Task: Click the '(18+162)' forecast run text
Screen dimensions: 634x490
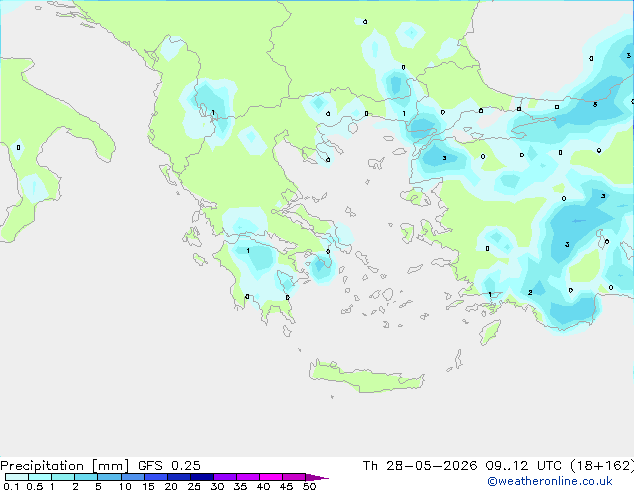Action: click(x=602, y=466)
